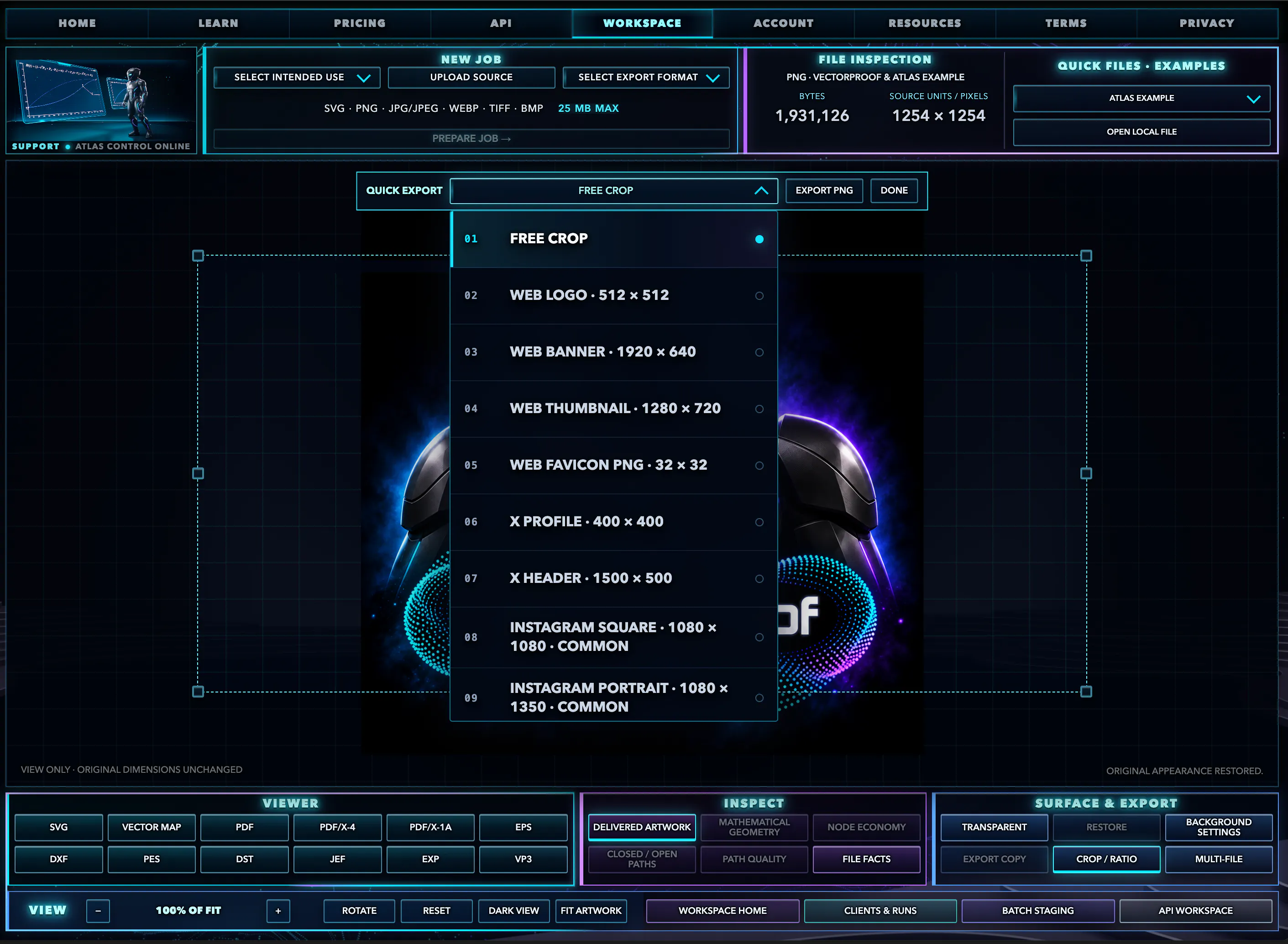1288x944 pixels.
Task: Click the bottom-right crop handle
Action: [1086, 692]
